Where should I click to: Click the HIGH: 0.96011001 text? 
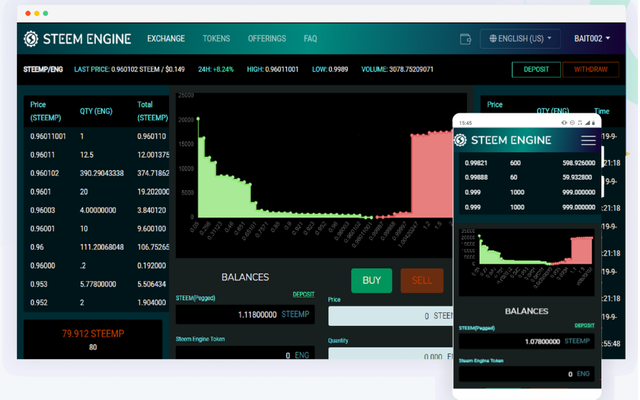click(273, 69)
